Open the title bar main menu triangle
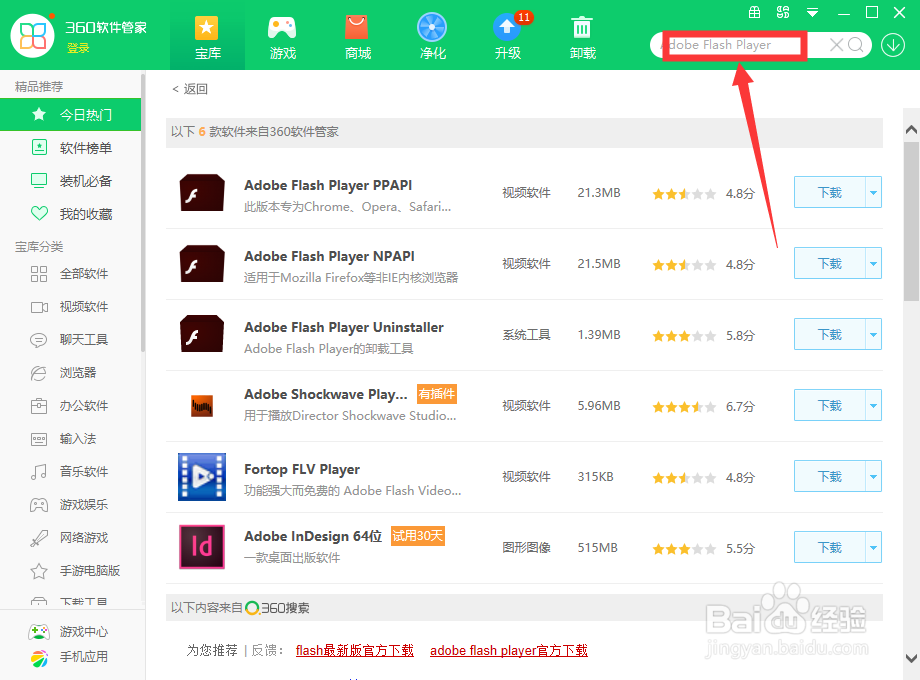Image resolution: width=920 pixels, height=680 pixels. pos(813,12)
